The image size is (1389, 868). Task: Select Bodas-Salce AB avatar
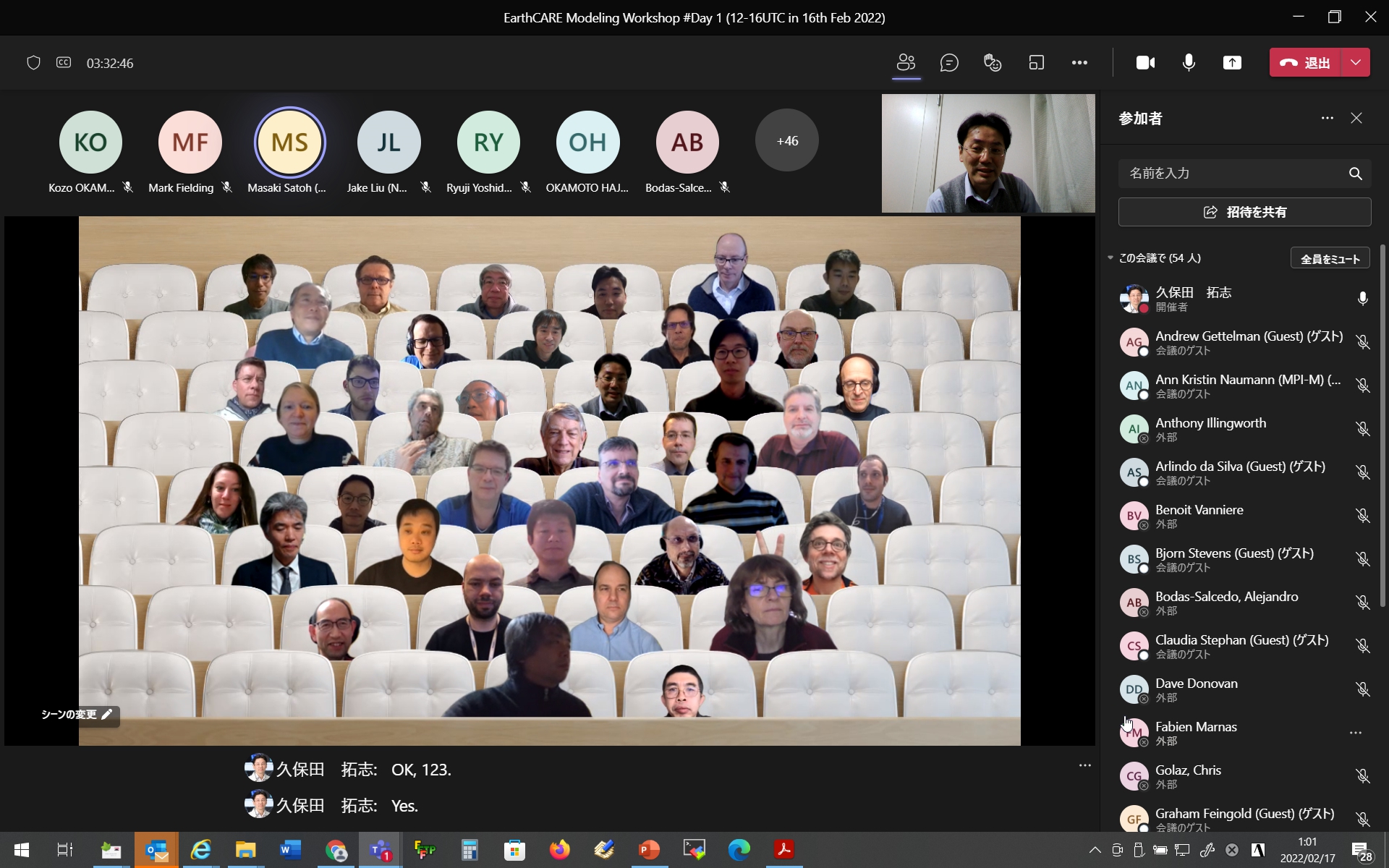pos(687,142)
